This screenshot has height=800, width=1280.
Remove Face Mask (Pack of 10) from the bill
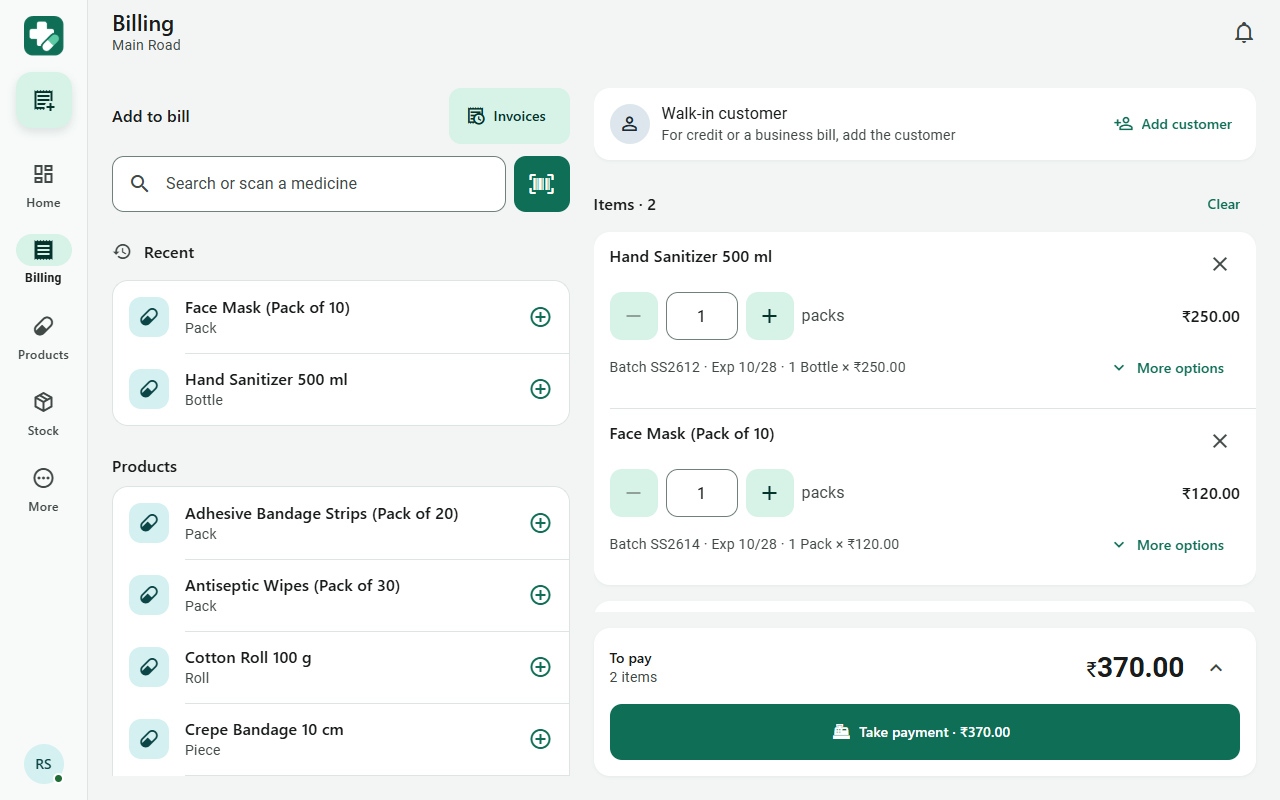pos(1220,441)
